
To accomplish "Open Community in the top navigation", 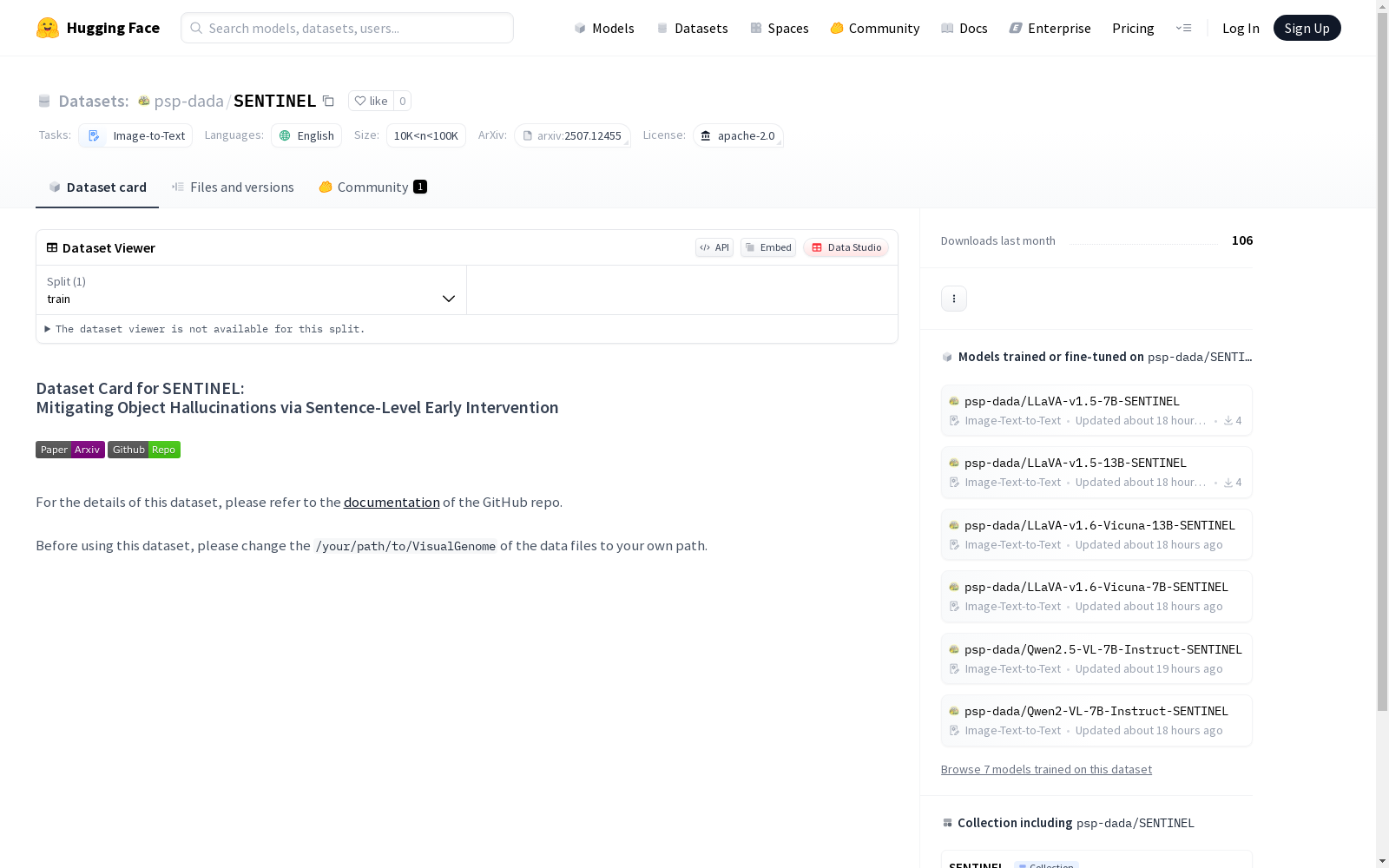I will coord(875,28).
